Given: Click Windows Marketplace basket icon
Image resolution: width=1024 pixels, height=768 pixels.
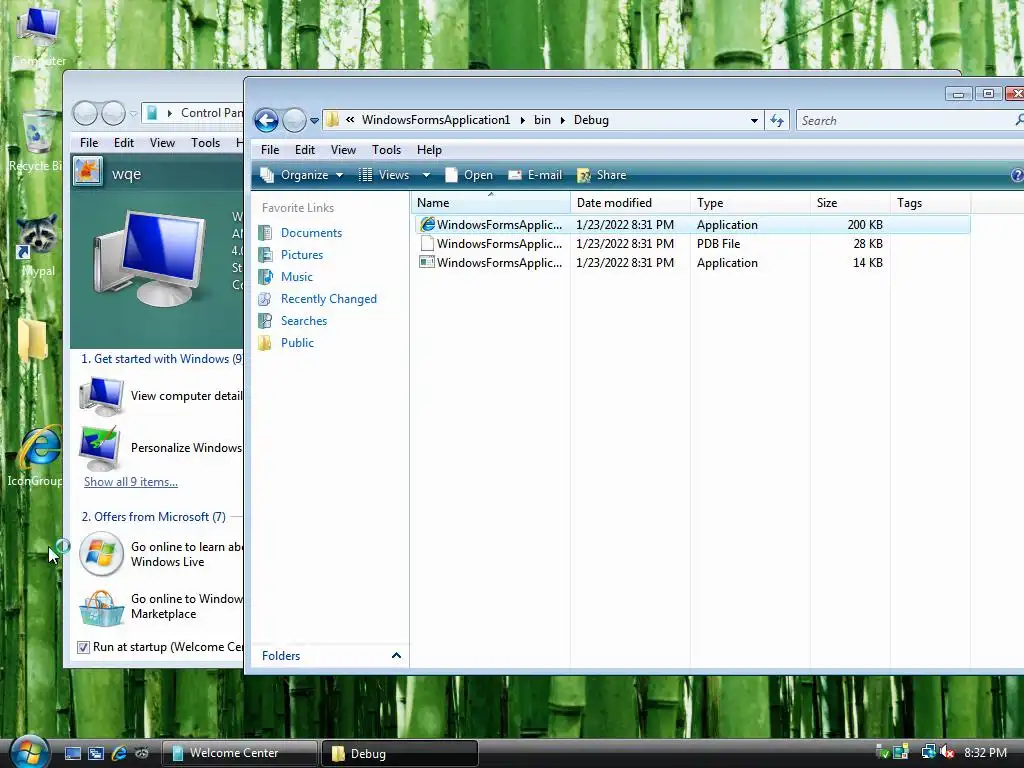Looking at the screenshot, I should (x=102, y=608).
